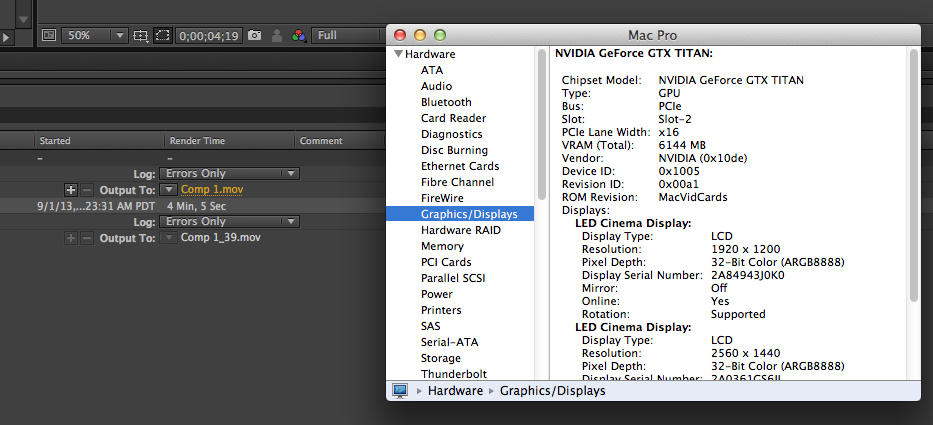Open the Log dropdown above Comp 1.mov
The width and height of the screenshot is (933, 425).
[x=229, y=173]
